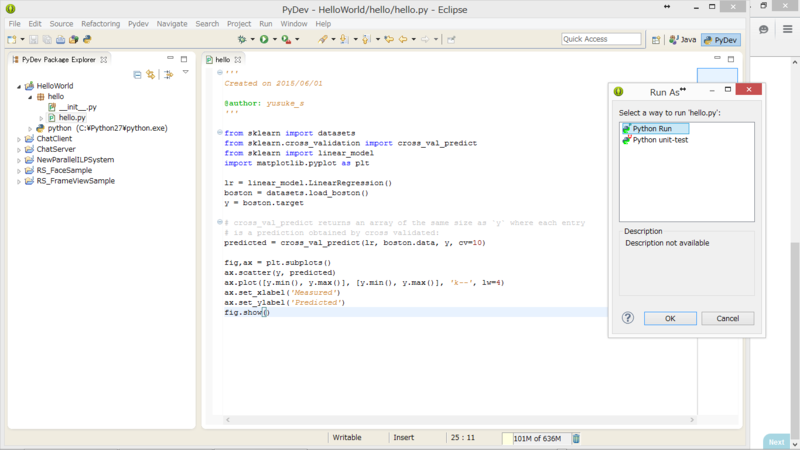Click the editor horizontal scrollbar
This screenshot has width=800, height=450.
click(460, 420)
